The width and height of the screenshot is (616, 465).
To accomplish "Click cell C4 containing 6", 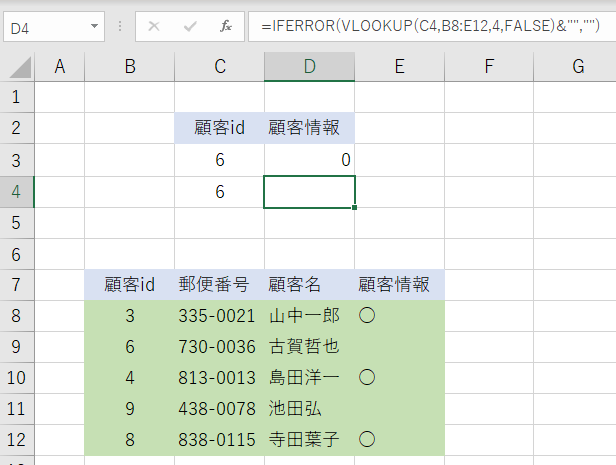I will [220, 192].
